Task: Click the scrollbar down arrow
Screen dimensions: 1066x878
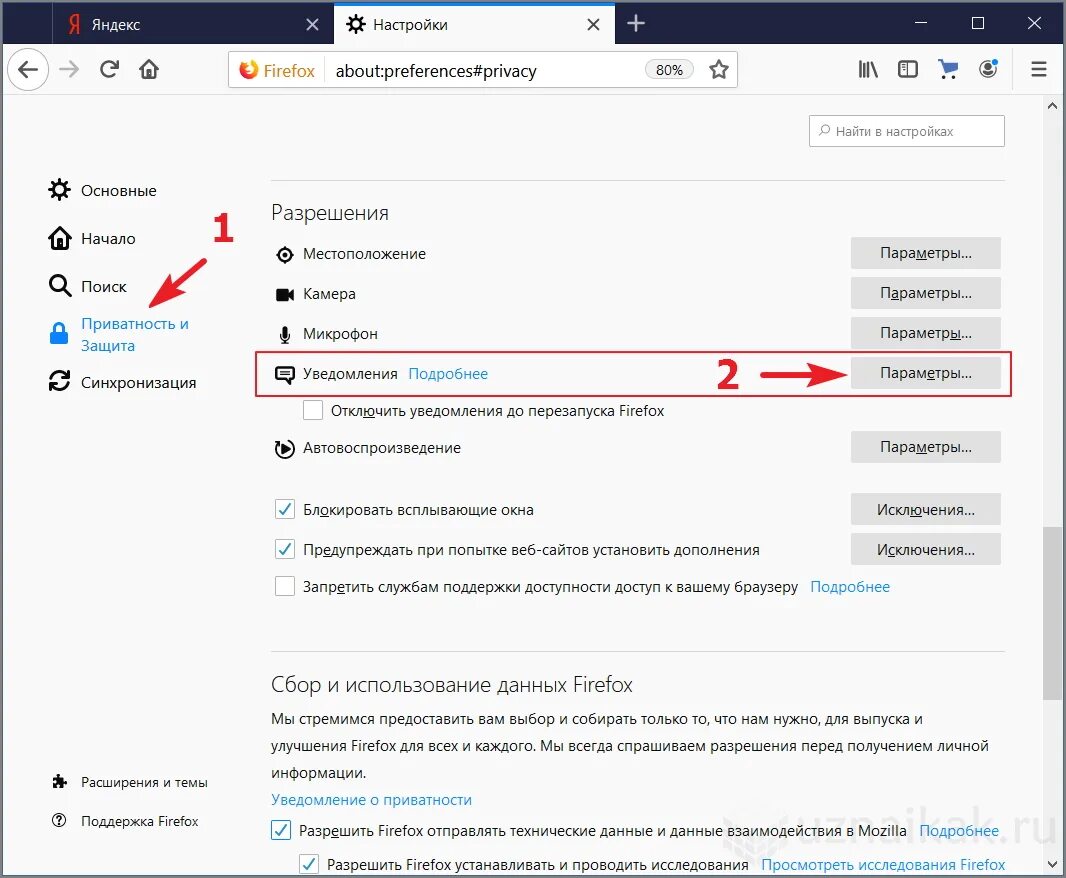Action: [1052, 864]
